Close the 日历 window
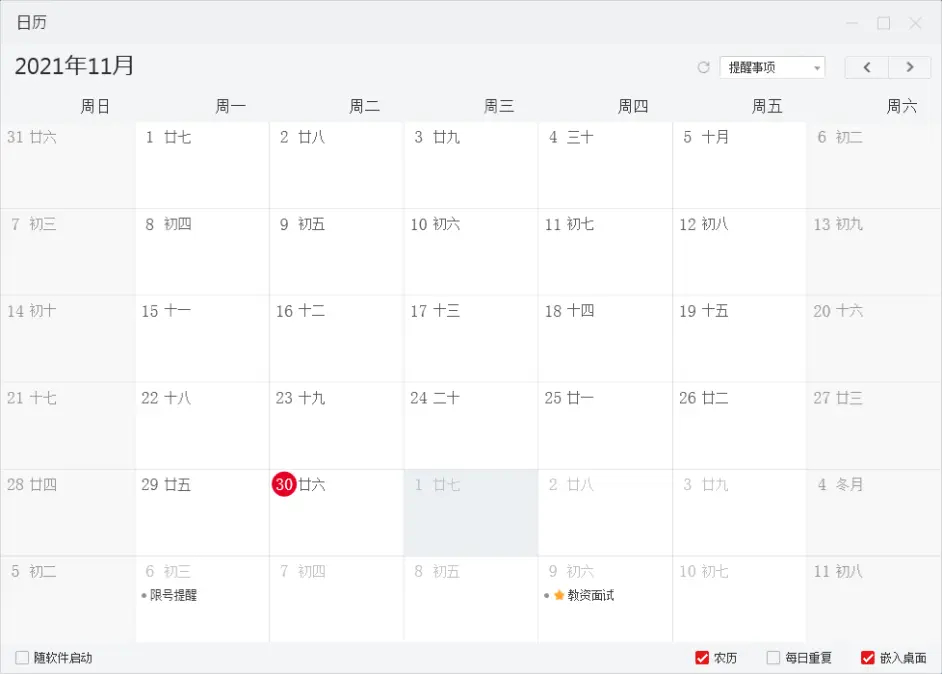The image size is (942, 674). click(915, 23)
